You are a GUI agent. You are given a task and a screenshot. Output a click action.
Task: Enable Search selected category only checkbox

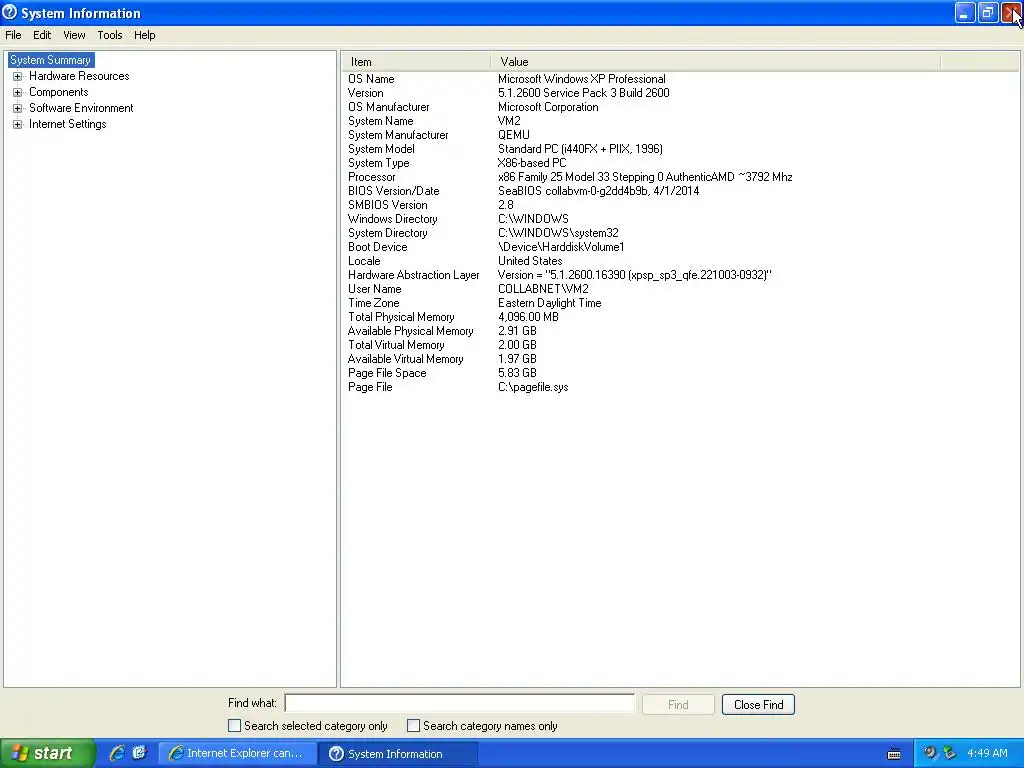[234, 726]
